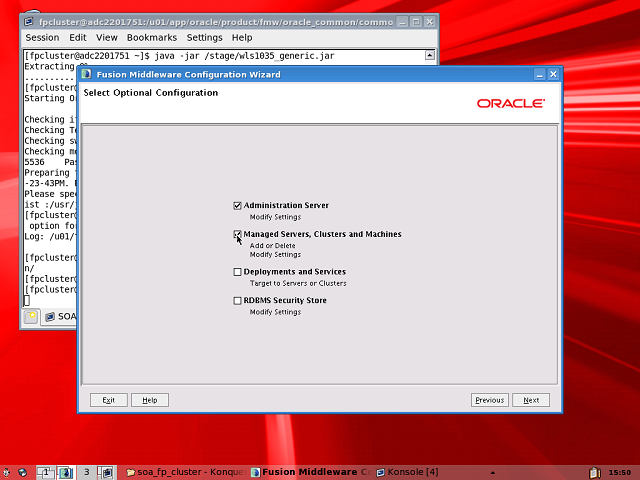The height and width of the screenshot is (480, 640).
Task: Open the Settings menu in Konsole
Action: 204,38
